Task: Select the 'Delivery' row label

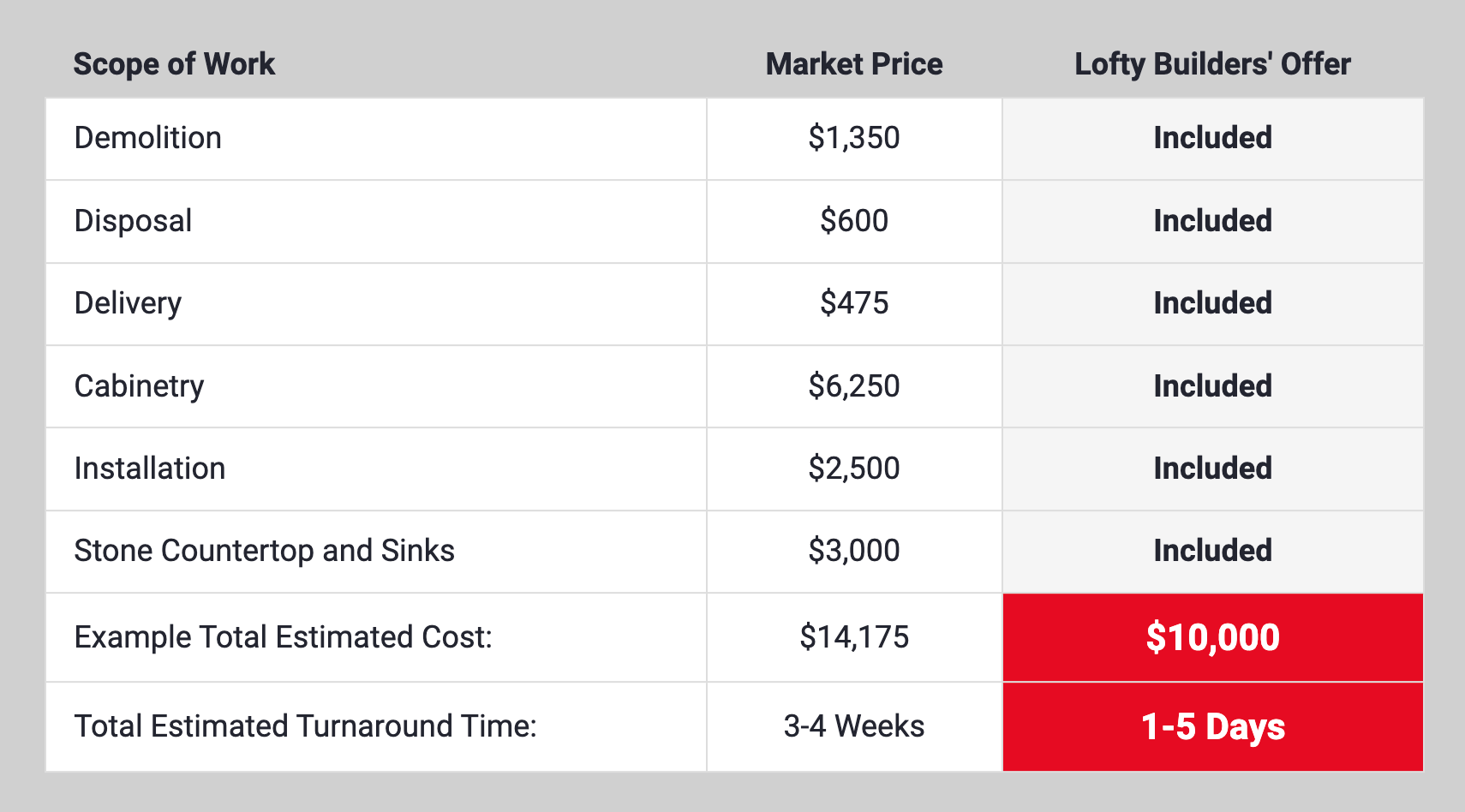Action: click(128, 303)
